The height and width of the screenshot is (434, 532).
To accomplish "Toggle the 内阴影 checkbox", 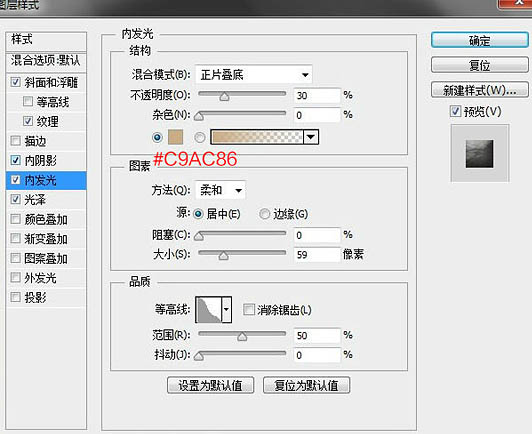I will click(x=15, y=160).
